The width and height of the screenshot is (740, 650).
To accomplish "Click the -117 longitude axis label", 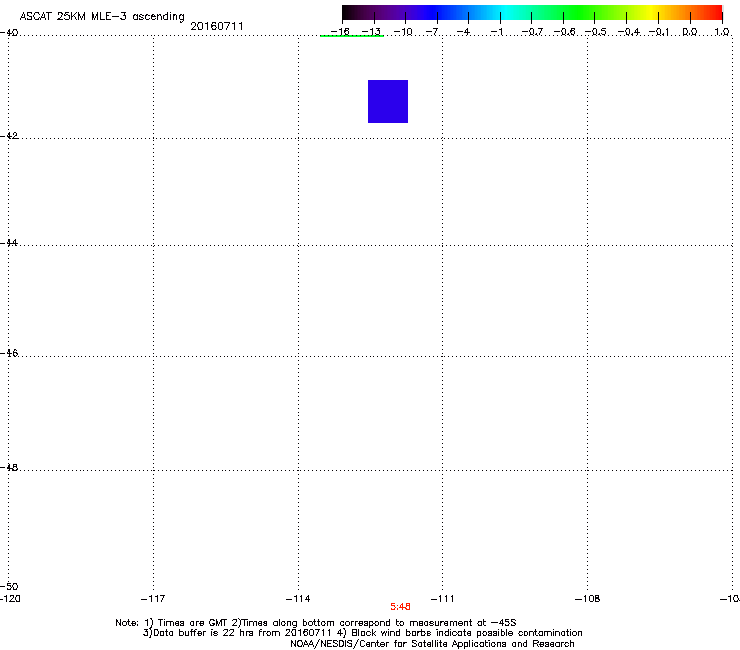I will point(153,599).
